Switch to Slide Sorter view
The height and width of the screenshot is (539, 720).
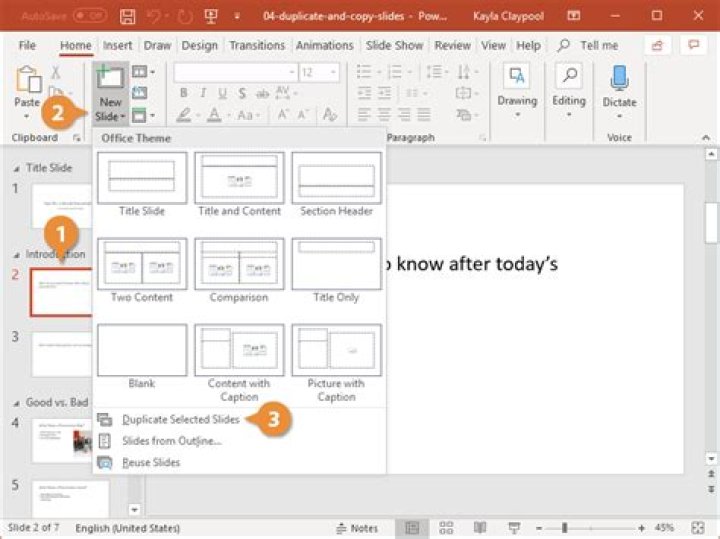[446, 528]
